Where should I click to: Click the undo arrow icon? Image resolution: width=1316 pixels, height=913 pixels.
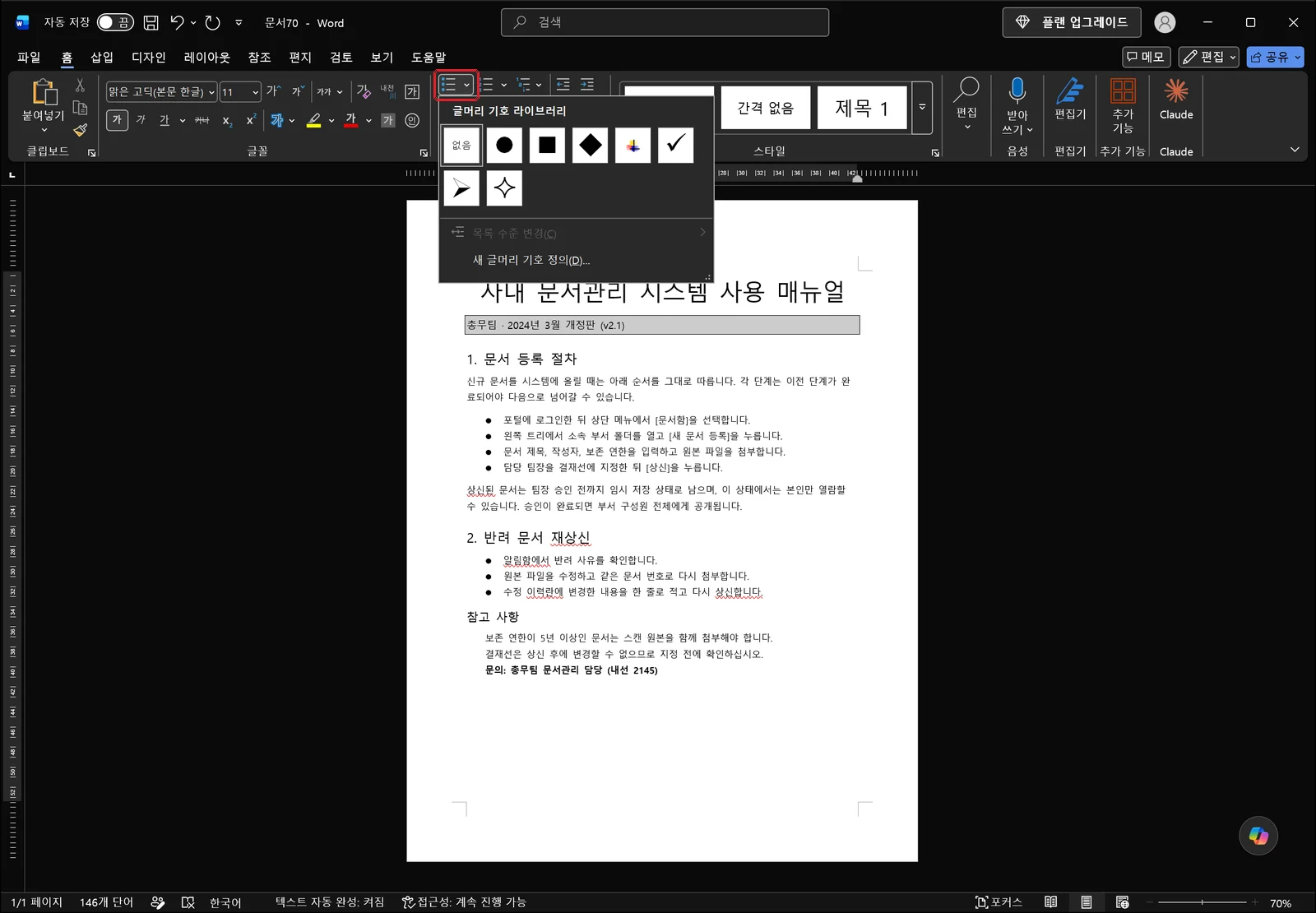178,22
